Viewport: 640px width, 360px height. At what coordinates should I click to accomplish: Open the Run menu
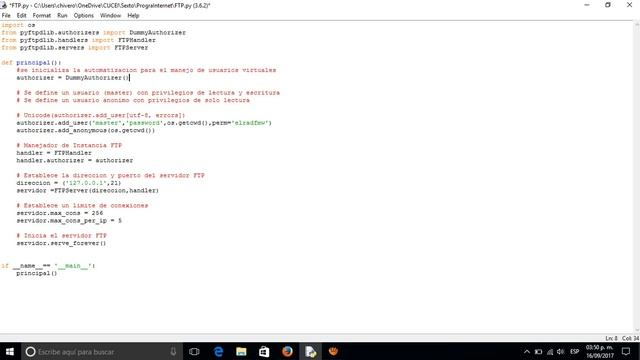pyautogui.click(x=62, y=16)
